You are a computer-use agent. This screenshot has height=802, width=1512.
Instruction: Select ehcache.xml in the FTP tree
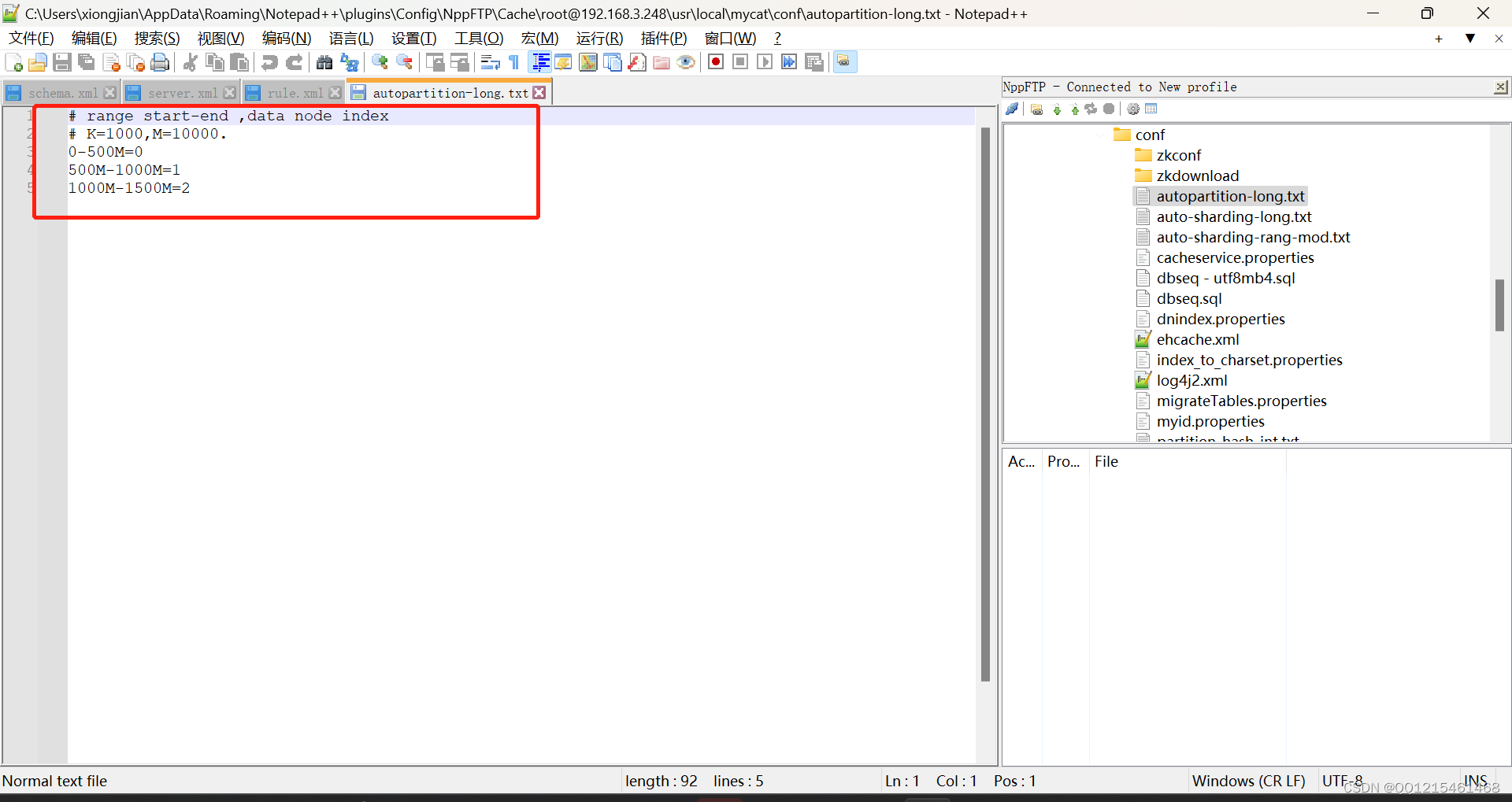(x=1197, y=340)
